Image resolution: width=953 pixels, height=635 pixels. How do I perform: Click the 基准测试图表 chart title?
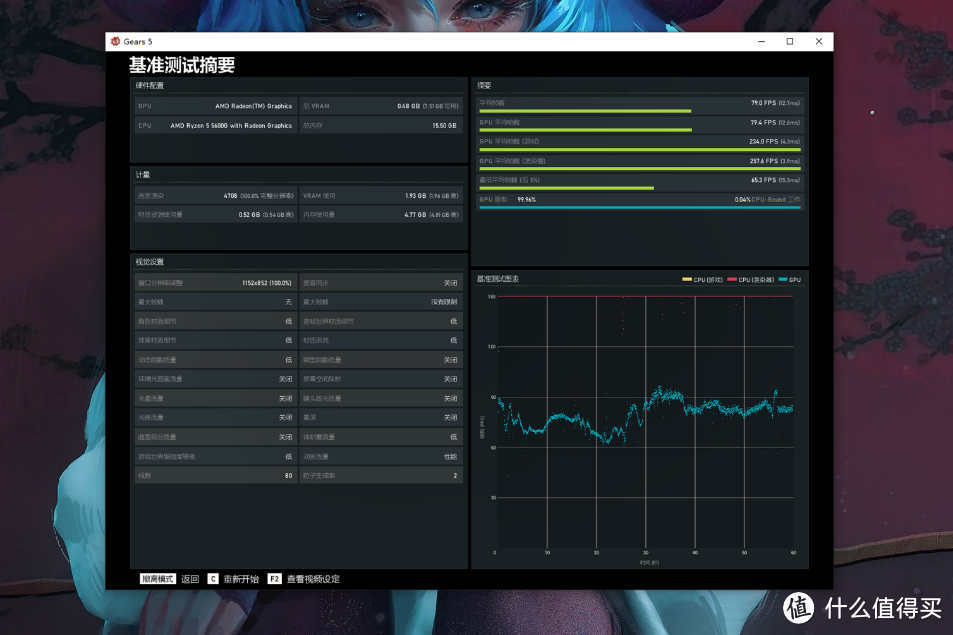click(x=498, y=279)
